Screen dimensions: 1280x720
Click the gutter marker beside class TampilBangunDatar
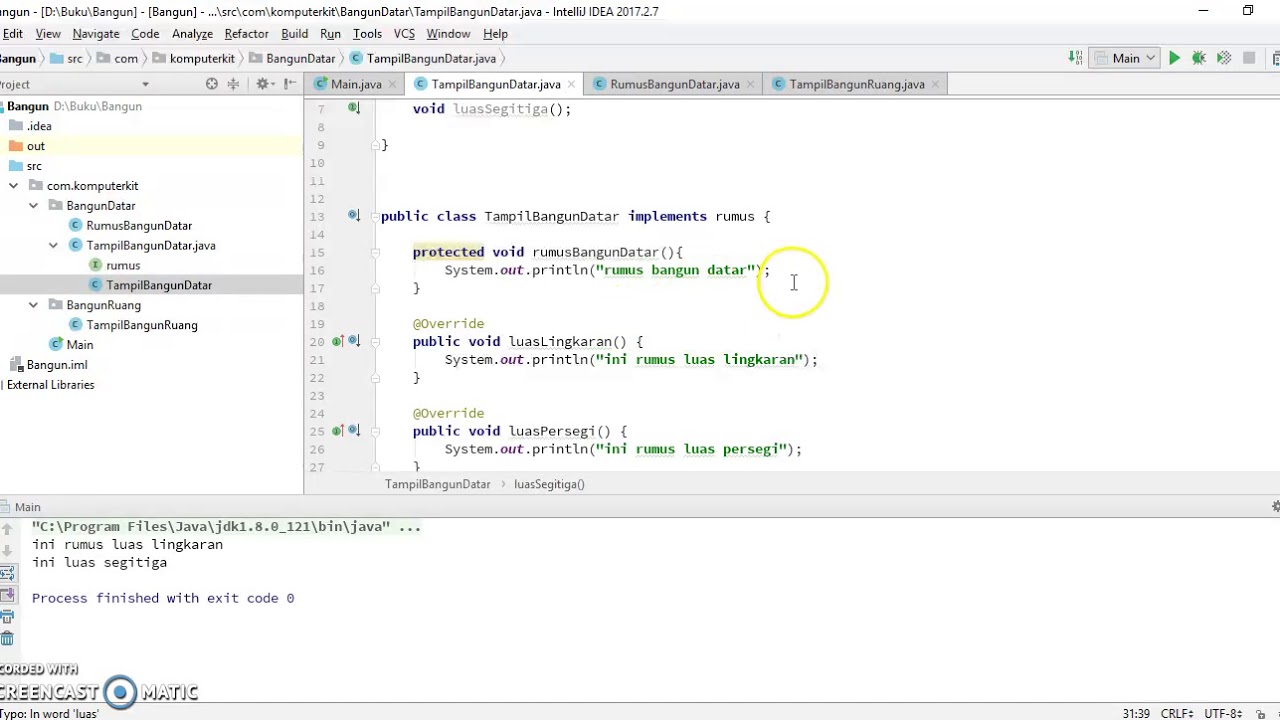click(x=353, y=216)
